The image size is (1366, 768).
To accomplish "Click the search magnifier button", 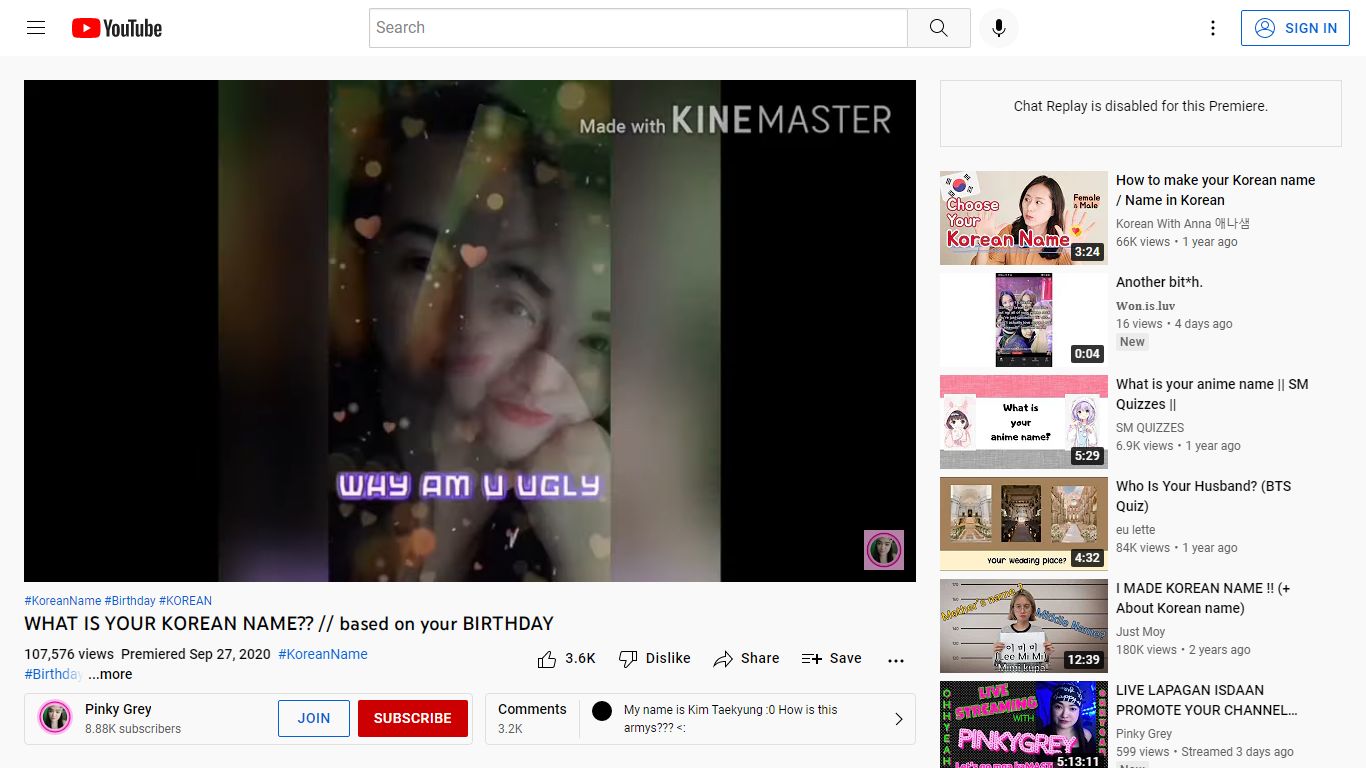I will (x=938, y=28).
